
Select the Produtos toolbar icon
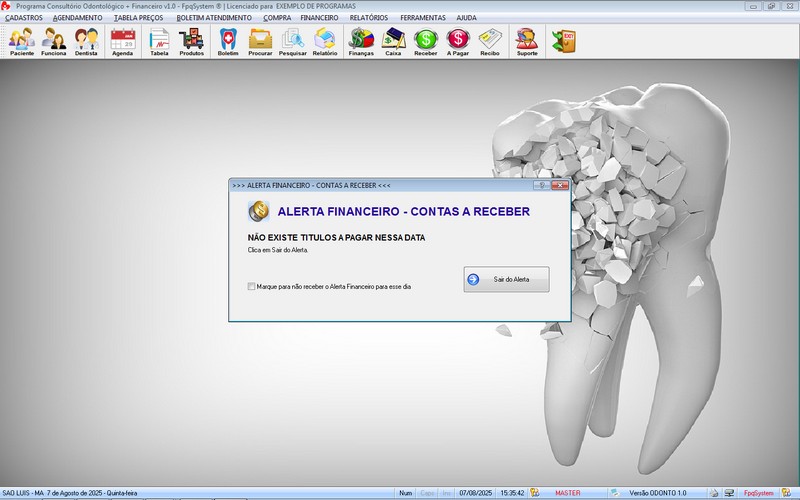[191, 42]
